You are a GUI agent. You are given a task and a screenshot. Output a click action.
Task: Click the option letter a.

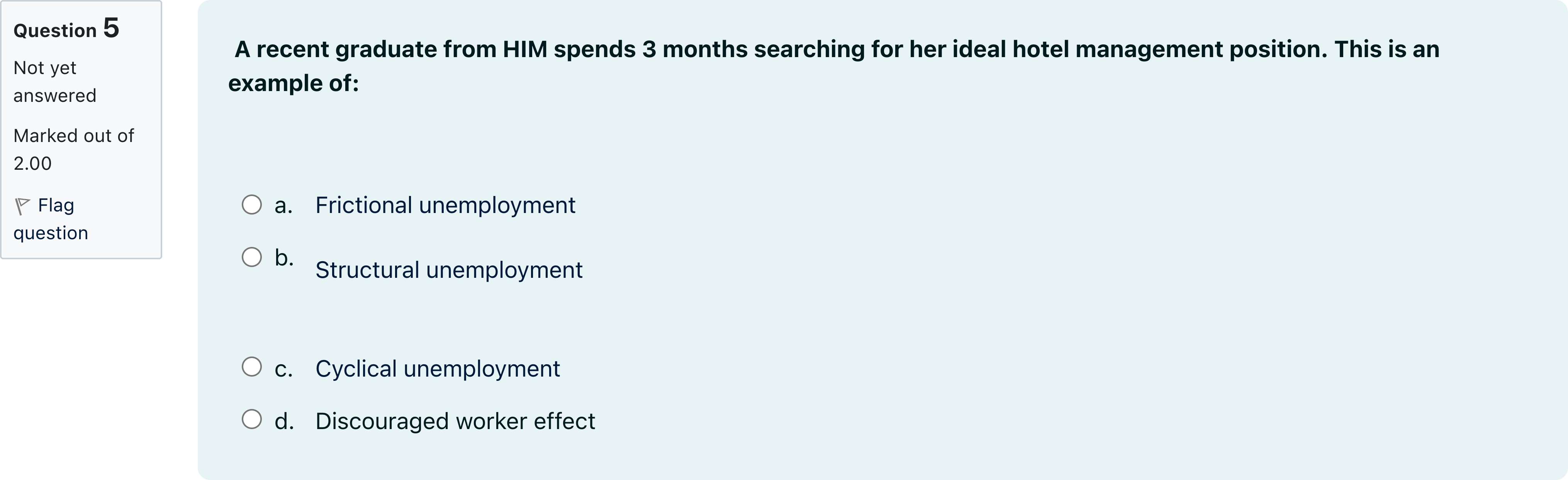pos(283,206)
